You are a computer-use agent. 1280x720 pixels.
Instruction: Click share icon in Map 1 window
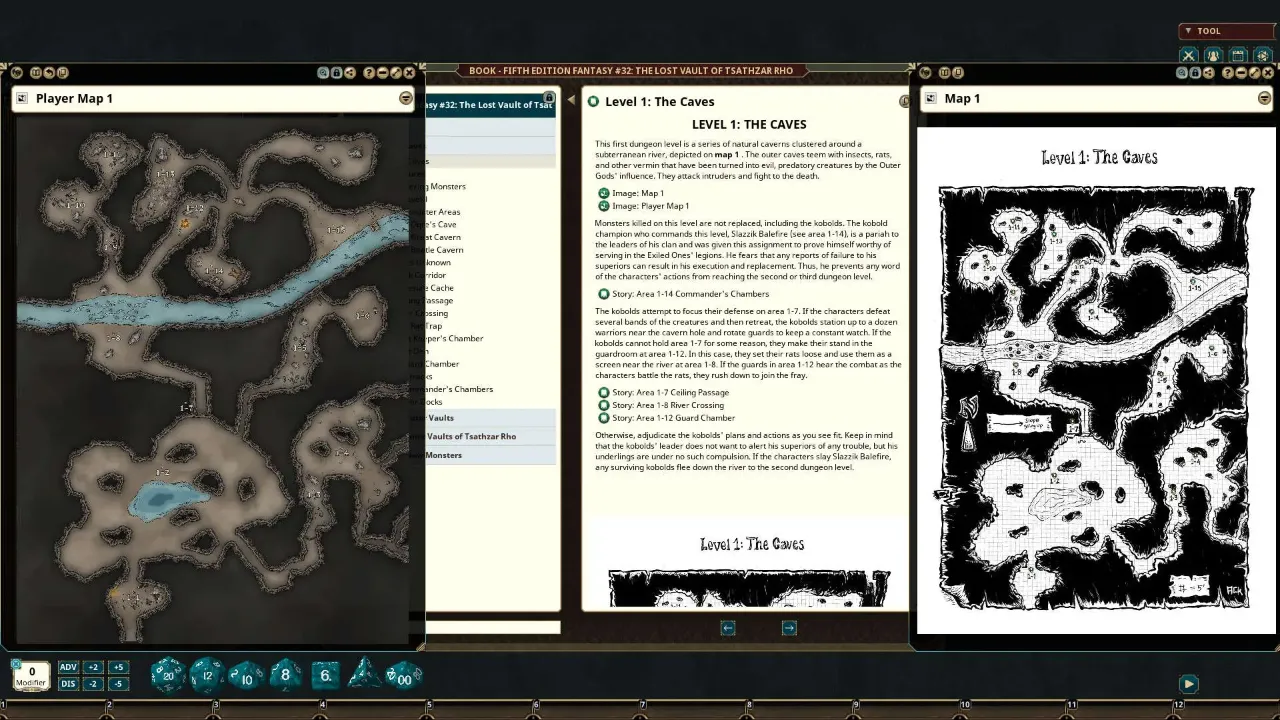point(1209,73)
